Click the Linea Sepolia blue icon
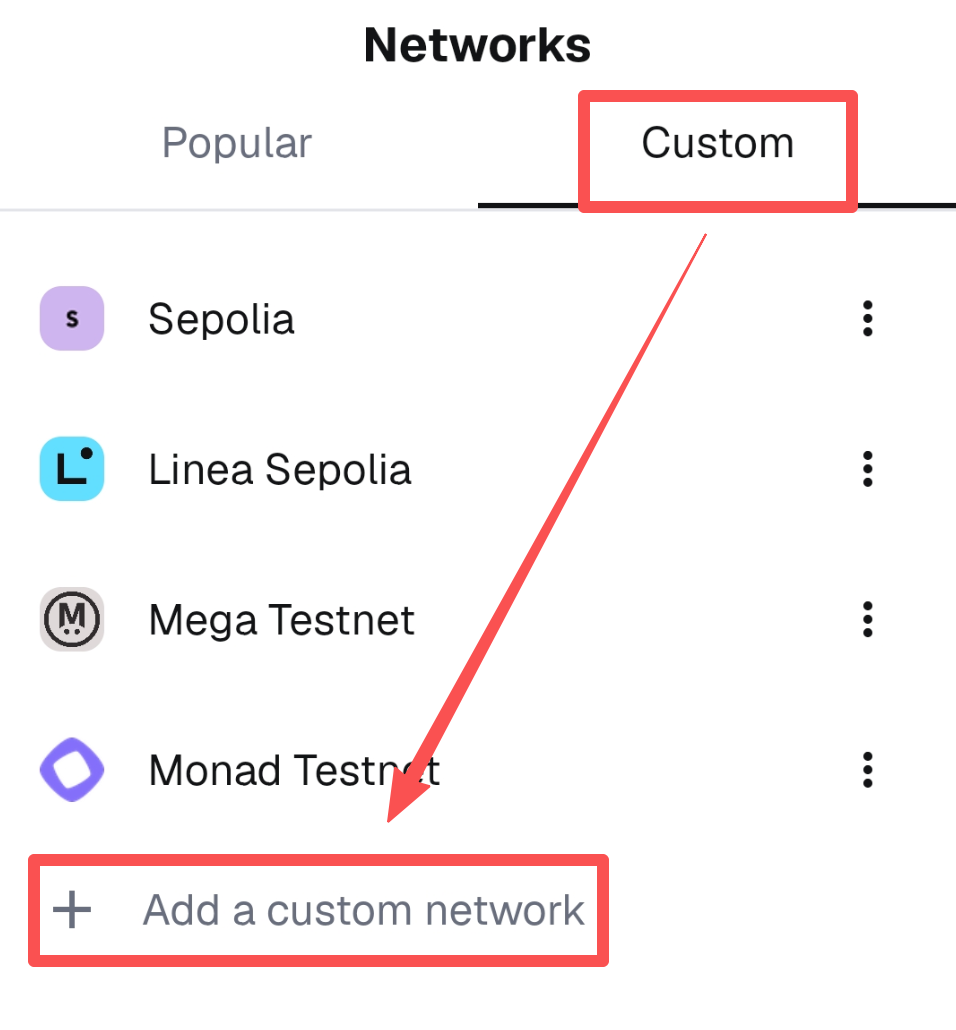The image size is (956, 1030). point(72,469)
